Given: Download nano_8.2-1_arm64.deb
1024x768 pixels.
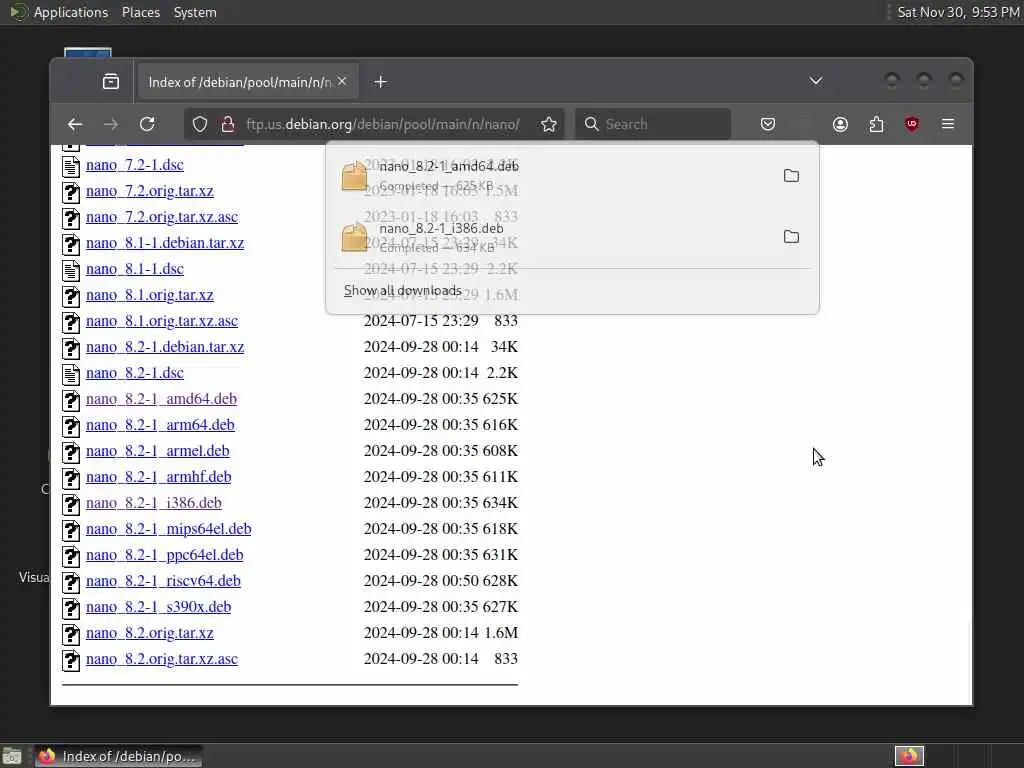Looking at the screenshot, I should (160, 425).
